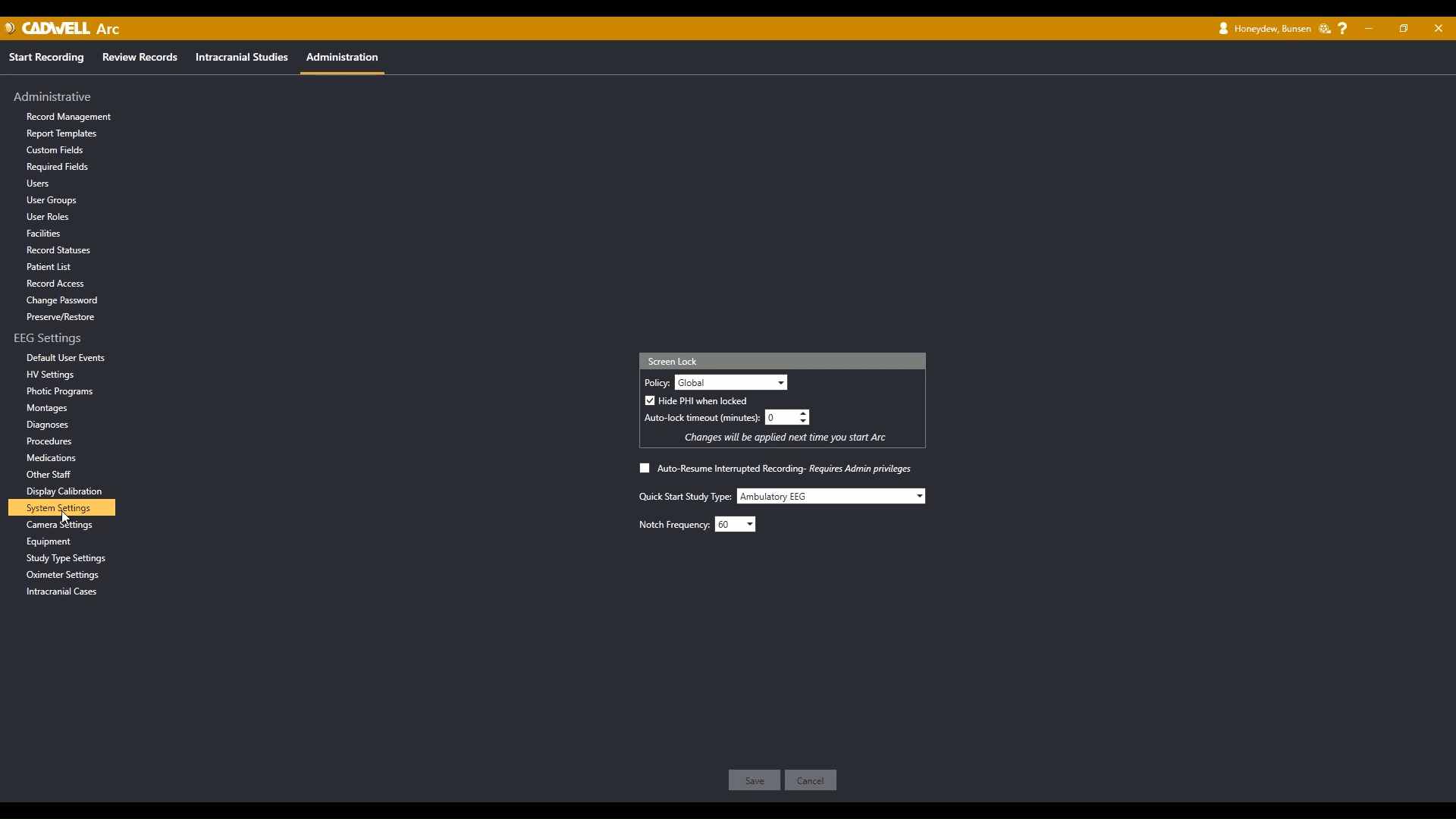This screenshot has height=819, width=1456.
Task: Increase the Auto-lock timeout using the up arrow
Action: 805,413
